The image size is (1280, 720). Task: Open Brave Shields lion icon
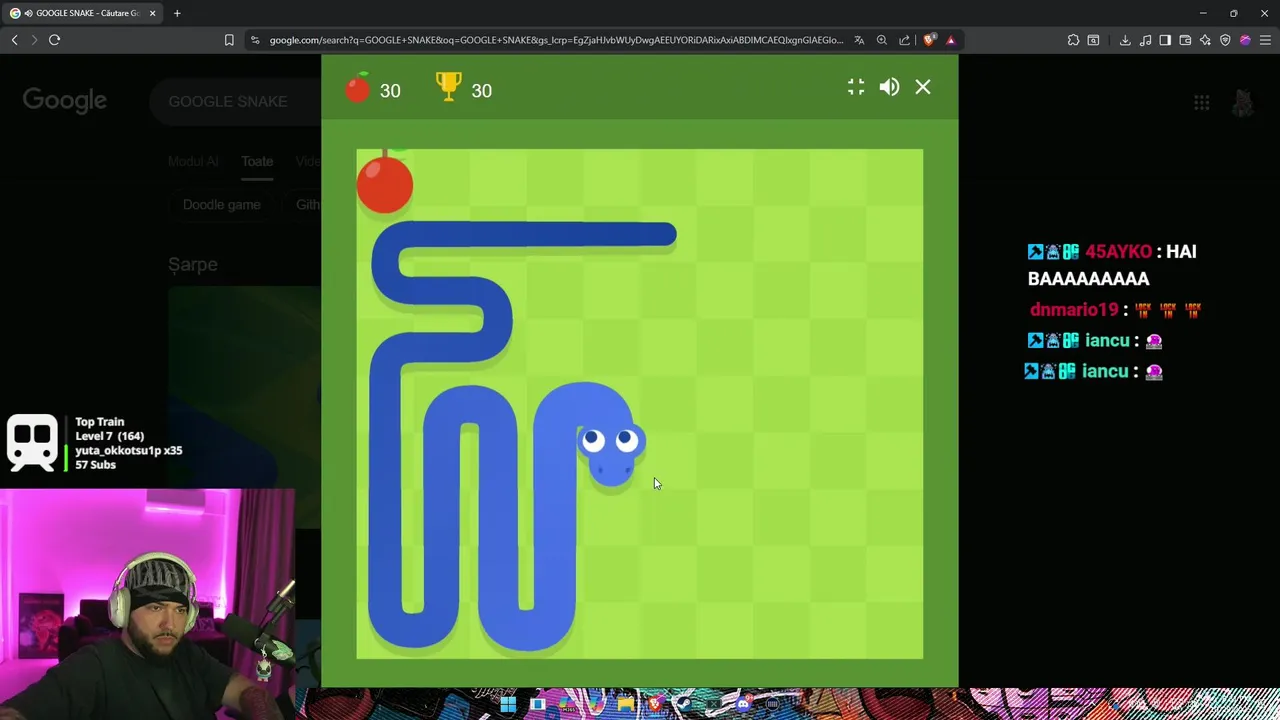(929, 40)
